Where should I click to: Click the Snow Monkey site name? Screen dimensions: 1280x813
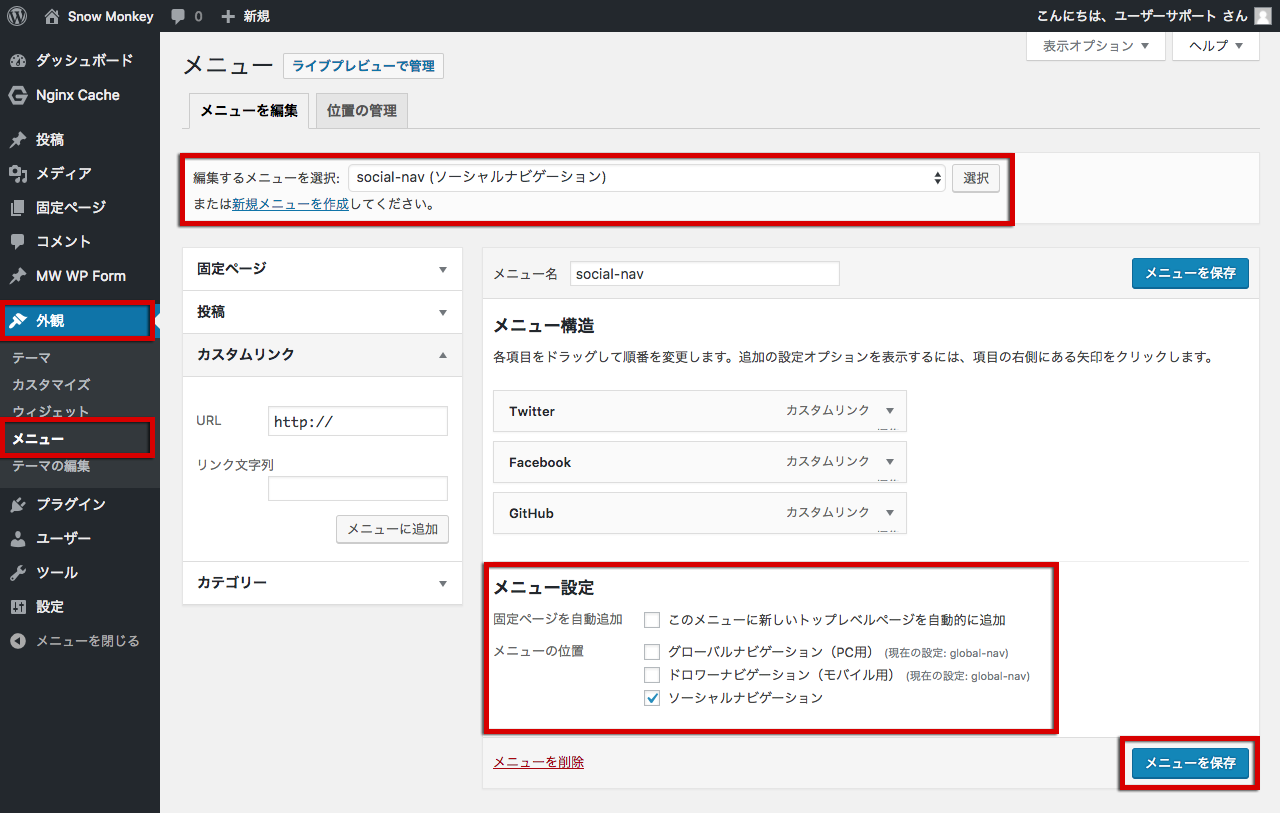[x=109, y=17]
